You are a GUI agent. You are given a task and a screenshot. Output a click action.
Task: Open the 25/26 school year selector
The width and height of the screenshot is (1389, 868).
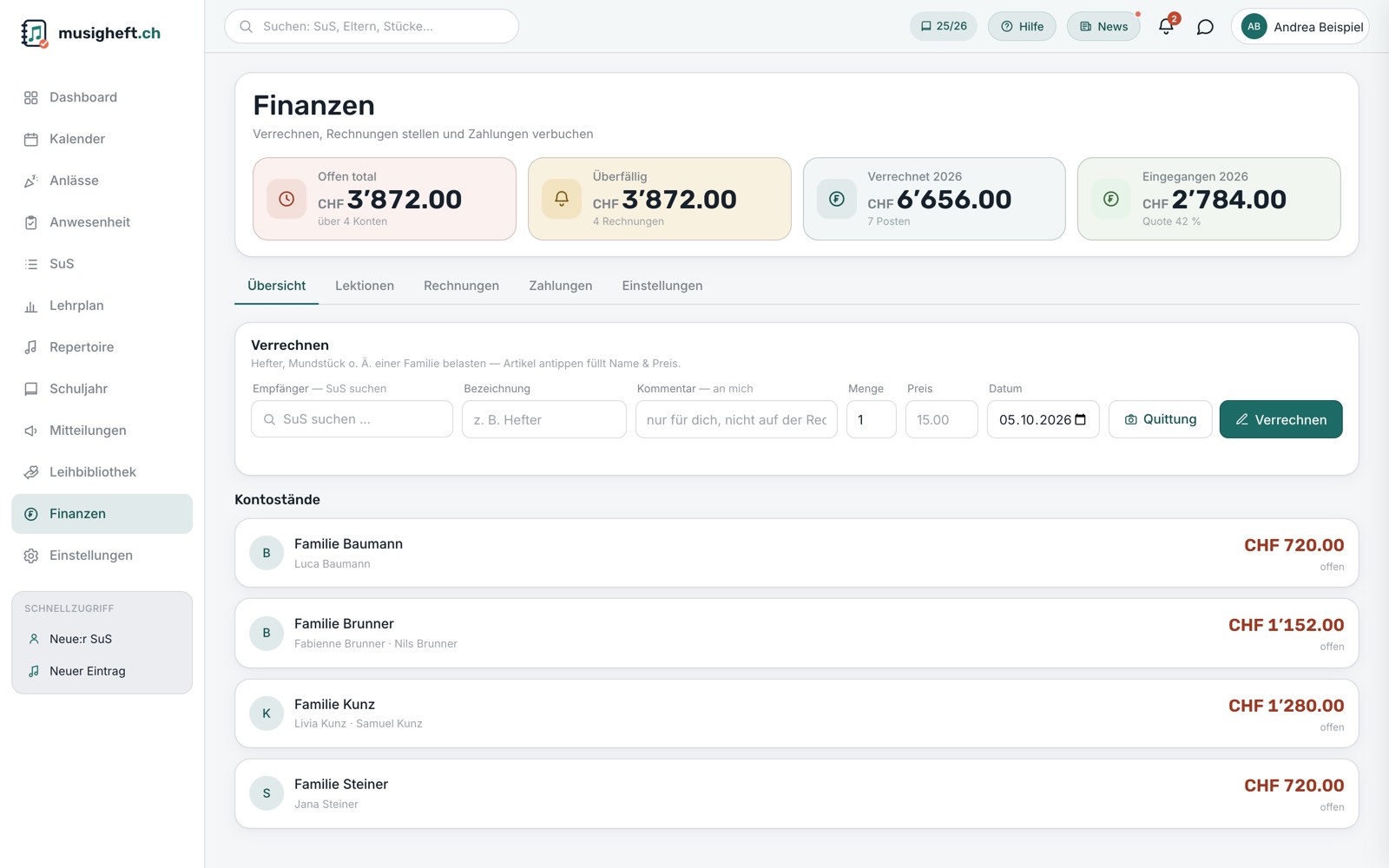[944, 27]
